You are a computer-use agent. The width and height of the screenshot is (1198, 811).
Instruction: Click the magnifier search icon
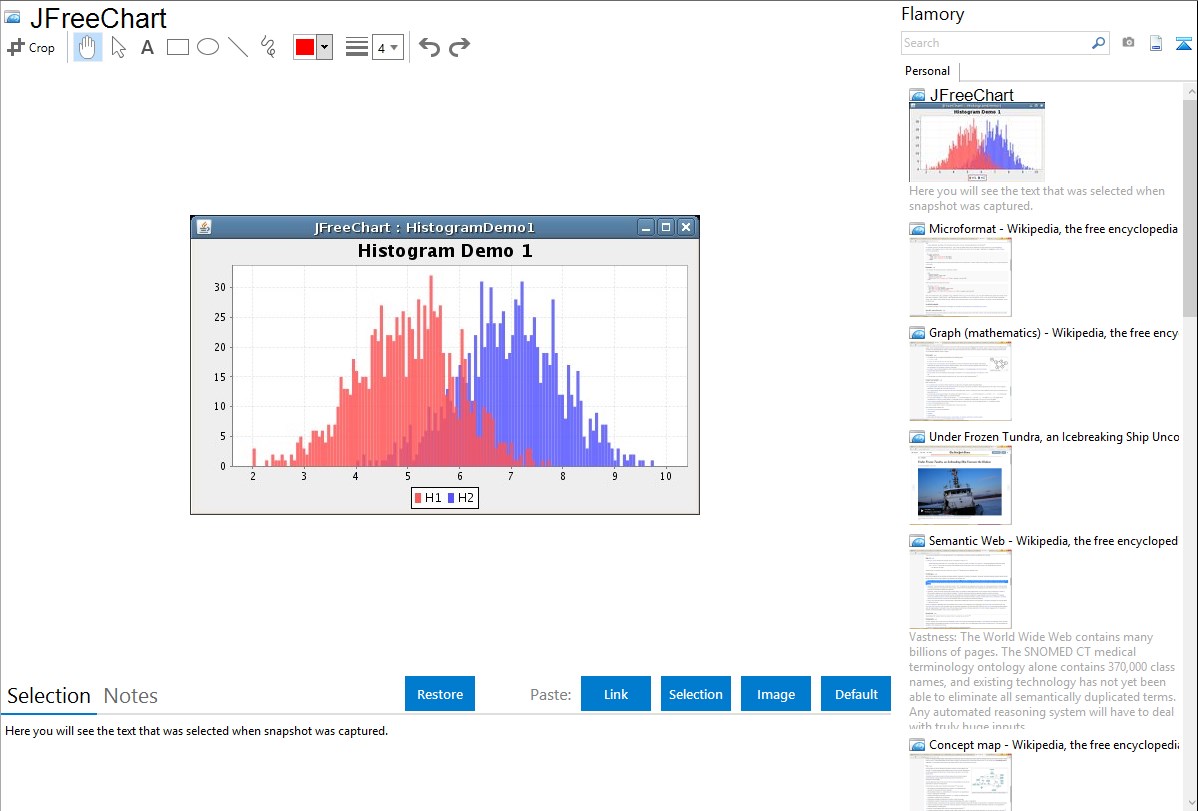pyautogui.click(x=1099, y=43)
